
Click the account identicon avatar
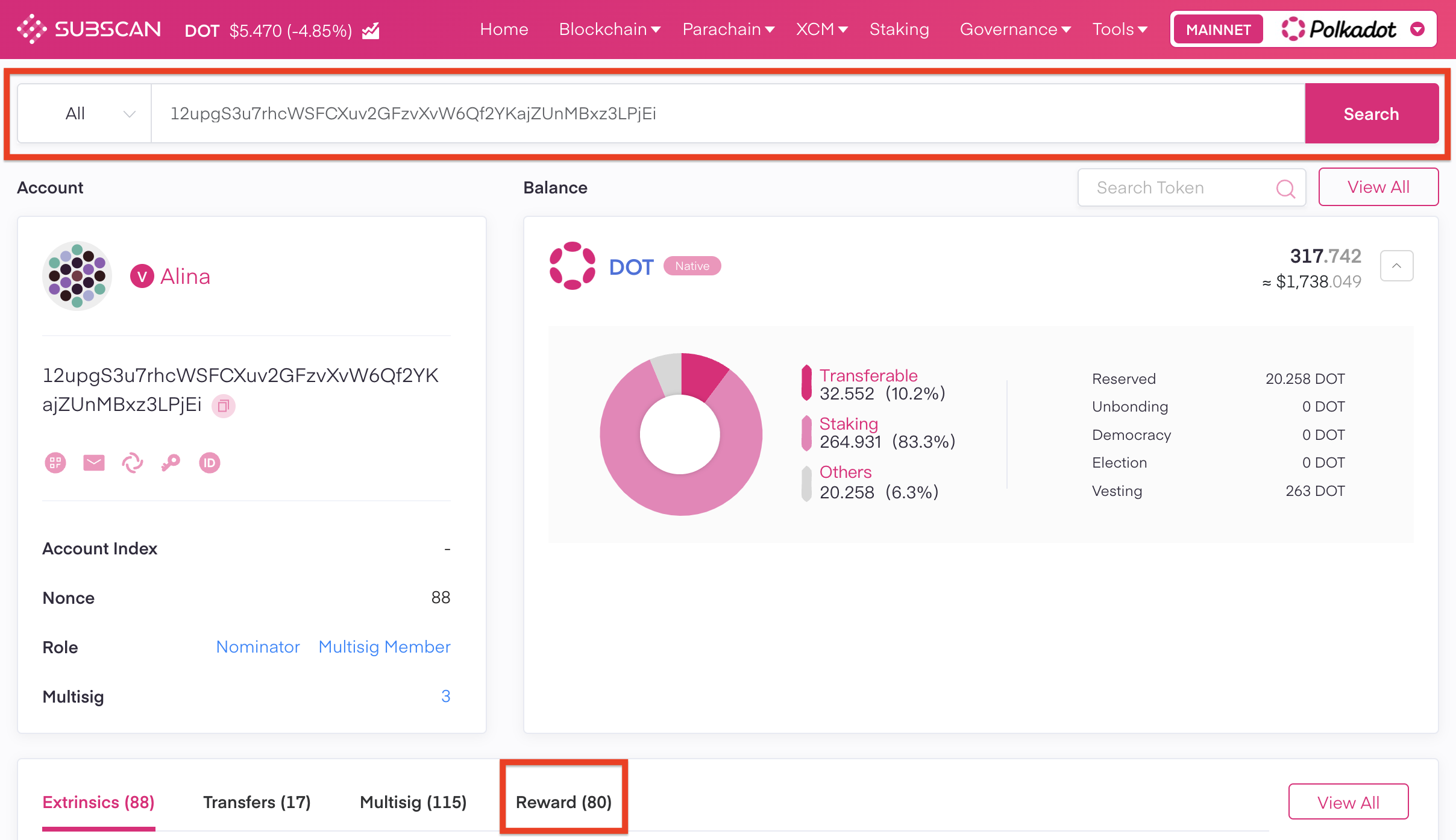[77, 276]
